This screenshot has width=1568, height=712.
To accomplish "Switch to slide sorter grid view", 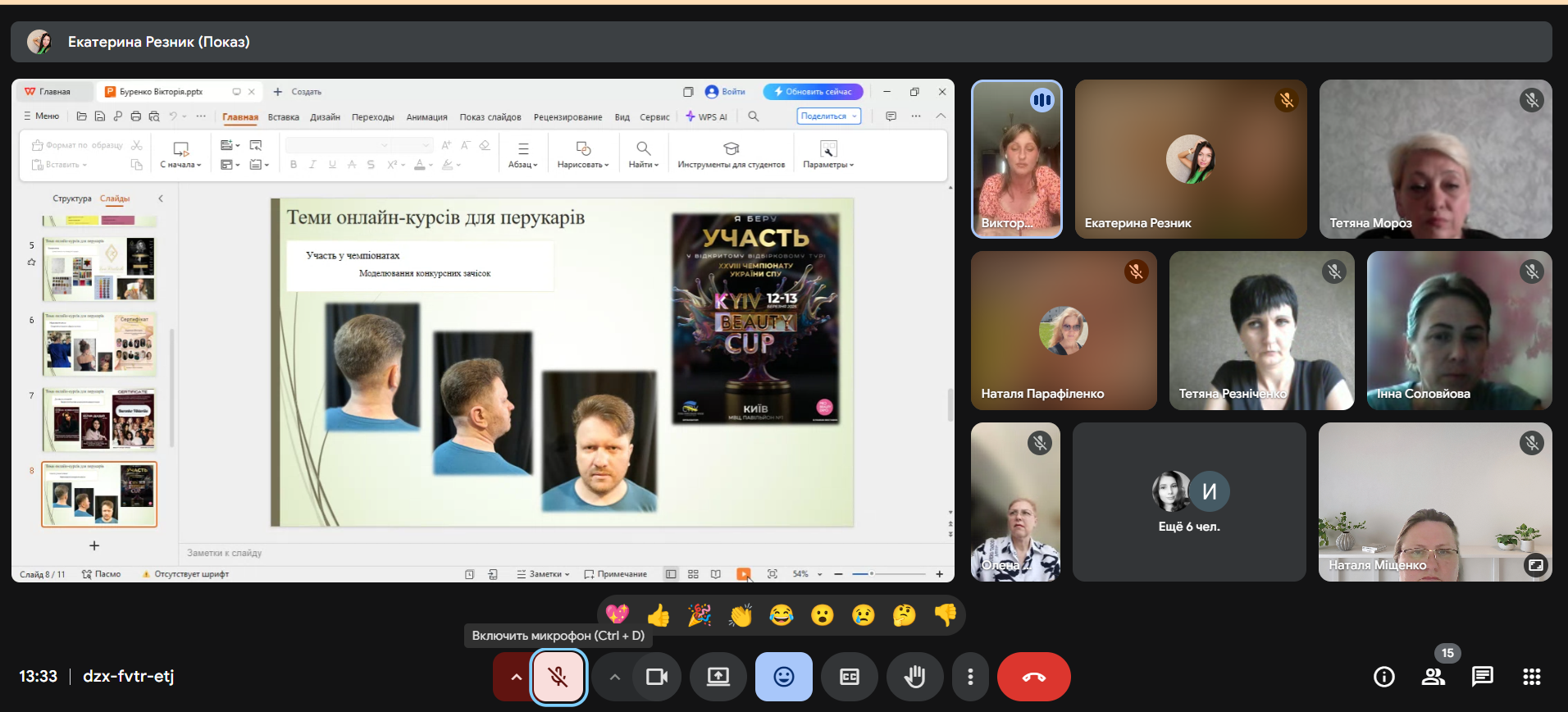I will tap(693, 574).
